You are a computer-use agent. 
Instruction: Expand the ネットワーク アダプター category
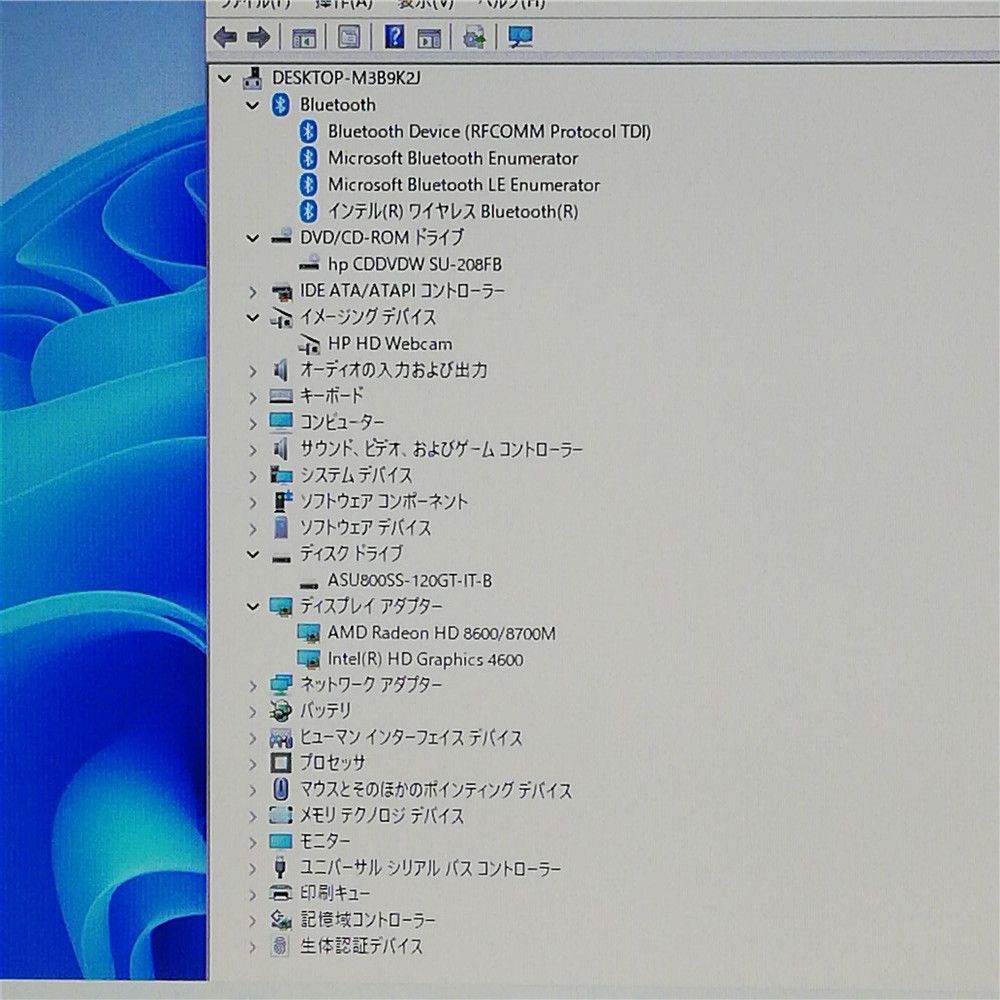[x=253, y=686]
